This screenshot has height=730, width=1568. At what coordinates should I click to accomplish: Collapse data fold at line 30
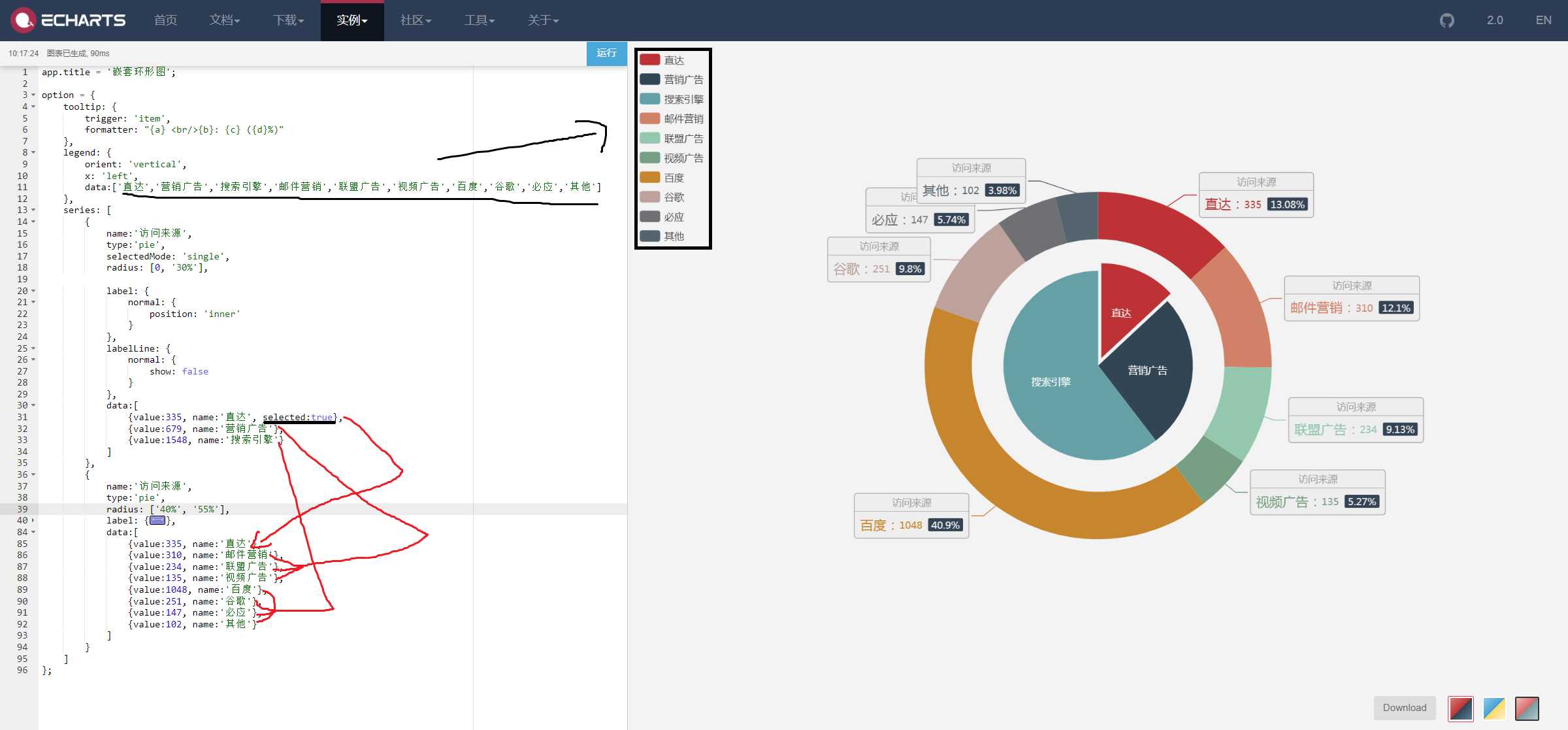[x=33, y=406]
